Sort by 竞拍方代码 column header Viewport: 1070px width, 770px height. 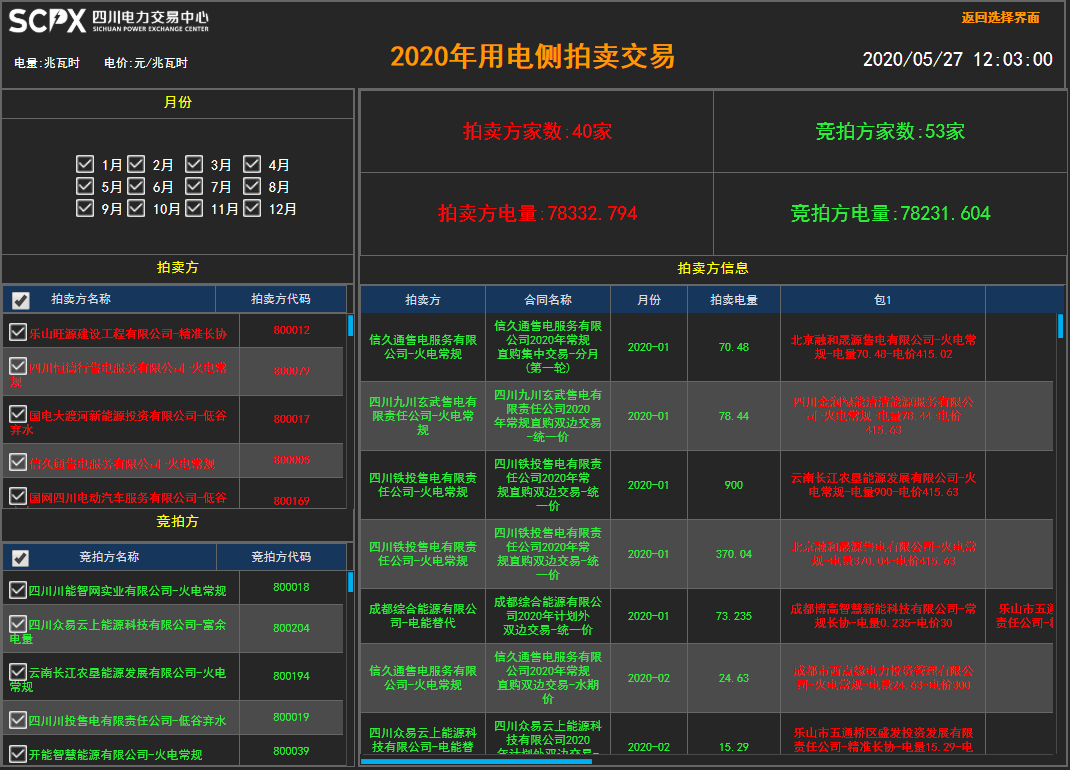click(x=280, y=557)
